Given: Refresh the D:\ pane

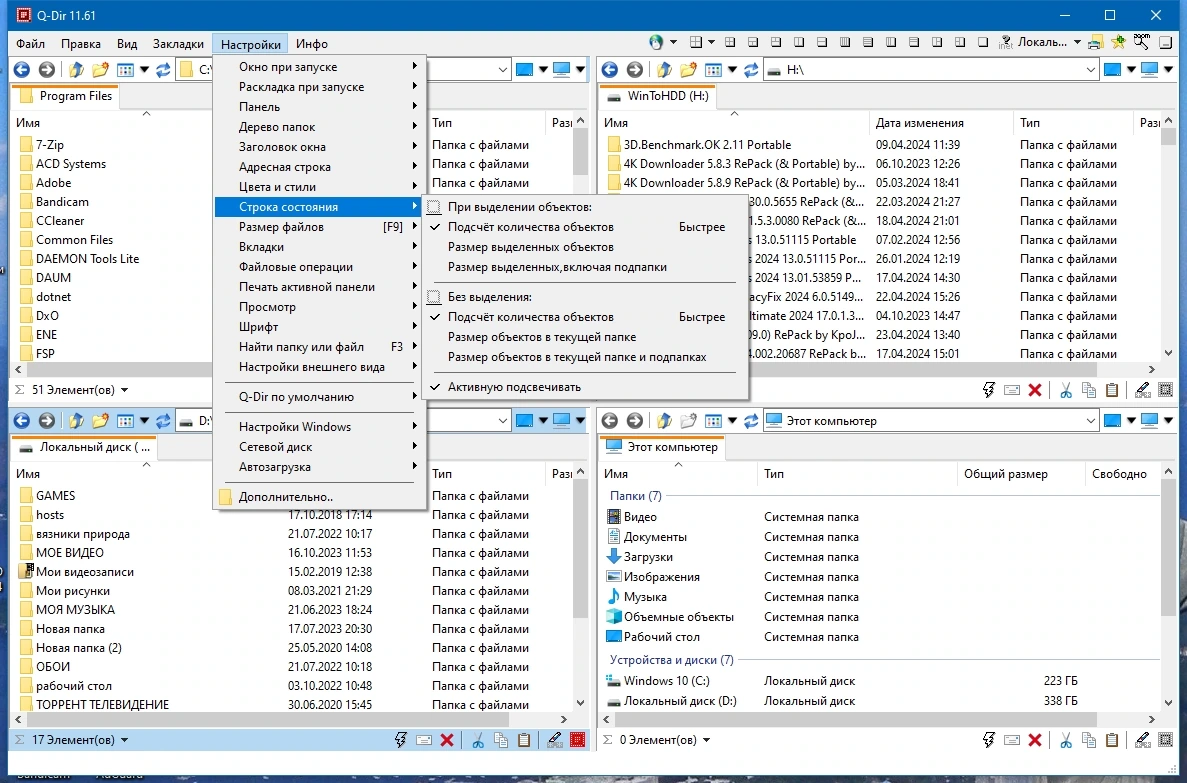Looking at the screenshot, I should click(163, 420).
